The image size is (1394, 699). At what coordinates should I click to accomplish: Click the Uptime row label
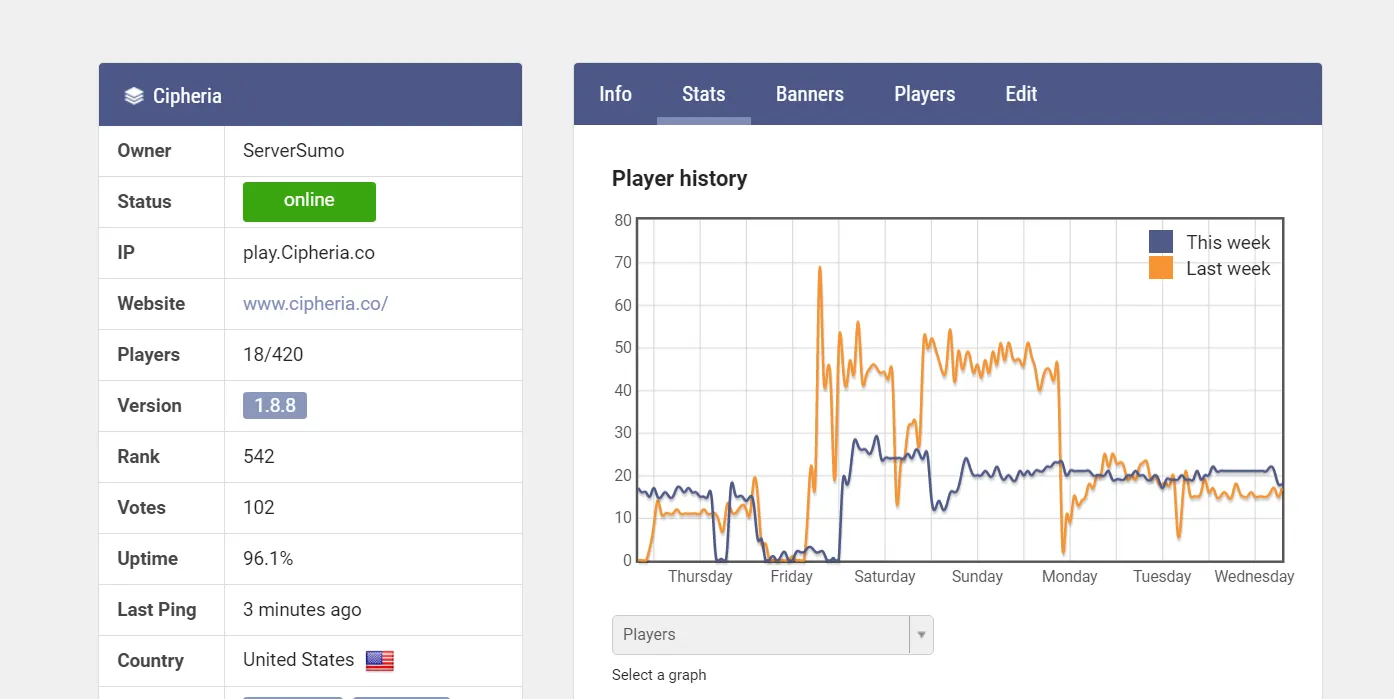pos(147,559)
